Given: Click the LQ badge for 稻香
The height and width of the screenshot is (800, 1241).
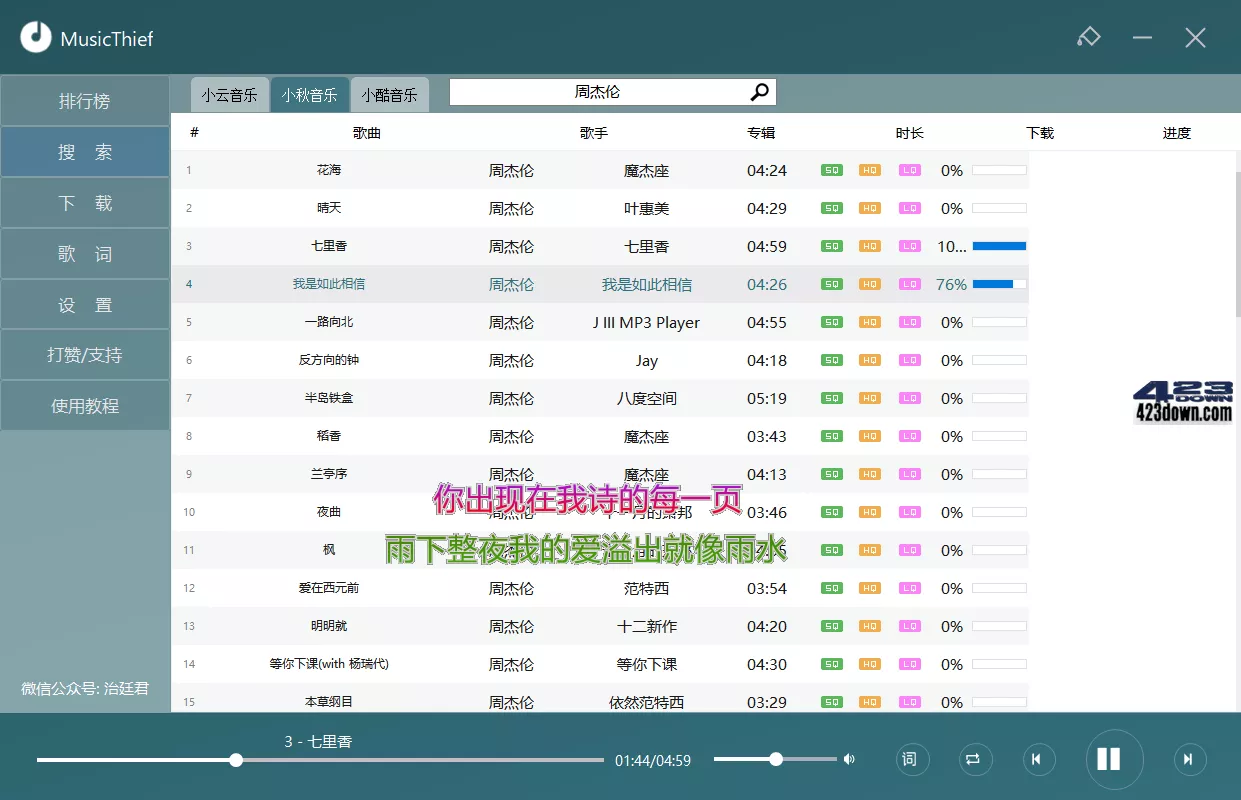Looking at the screenshot, I should point(909,436).
